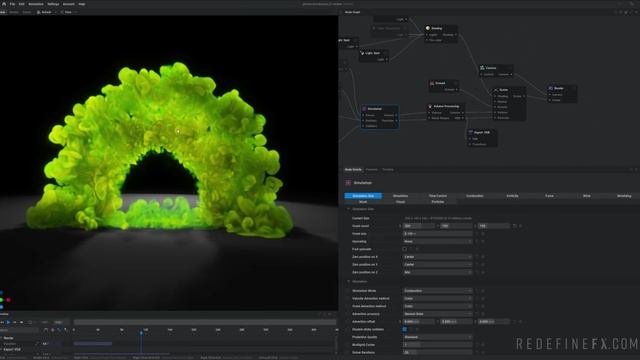Viewport: 640px width, 360px height.
Task: Open the File menu
Action: [12, 4]
